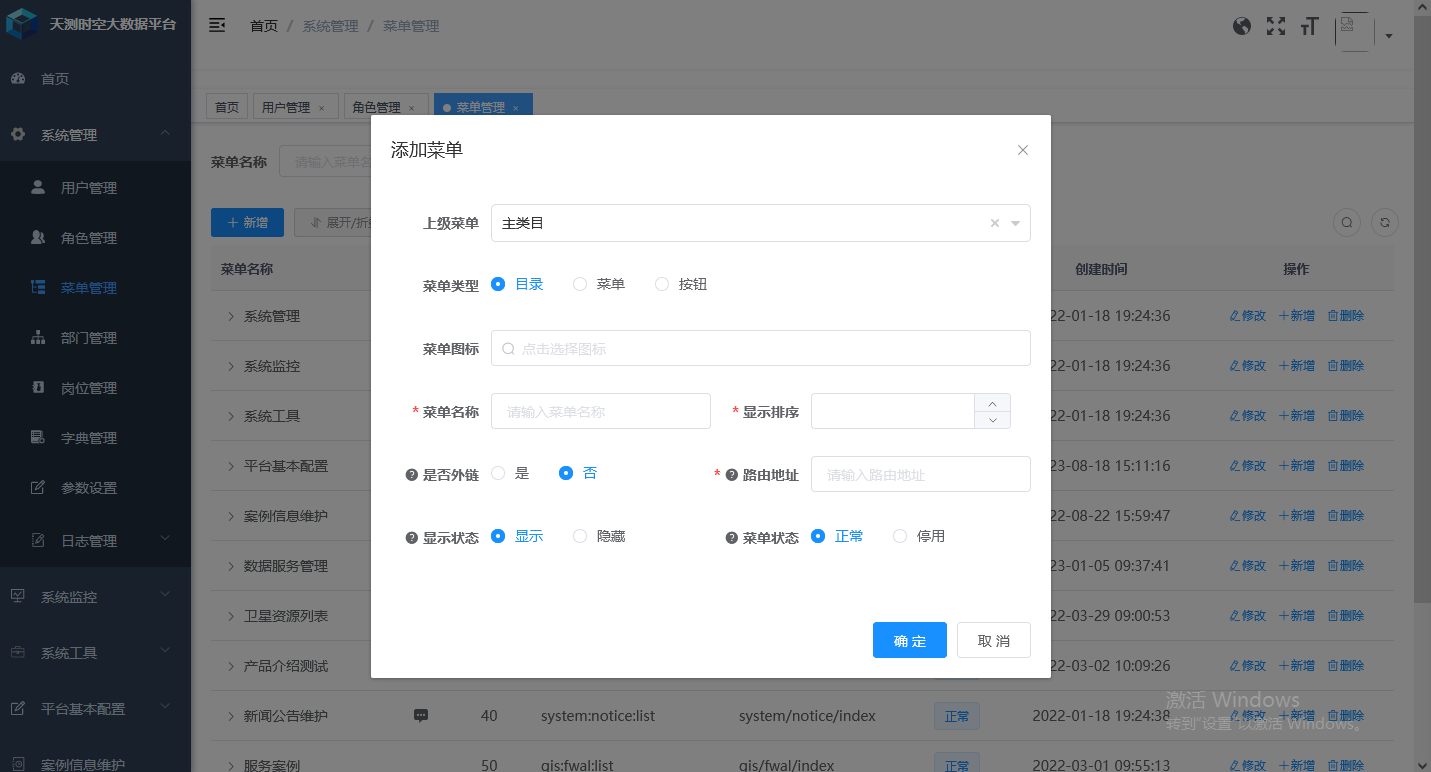
Task: Click the 确定 button to confirm
Action: (909, 641)
